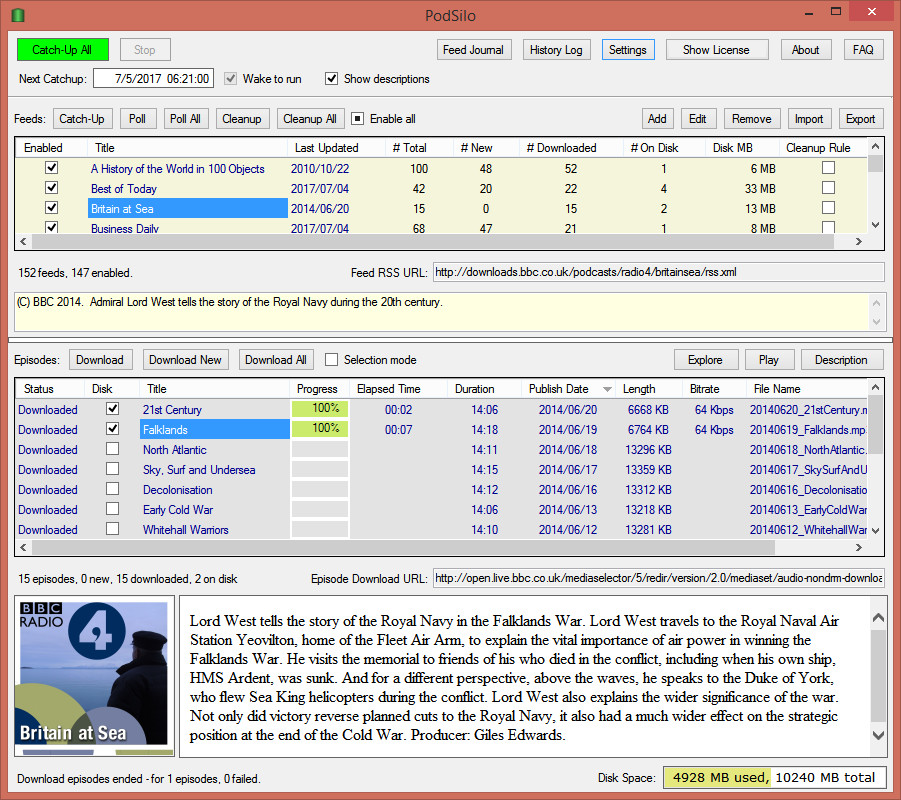The height and width of the screenshot is (800, 901).
Task: Click the episodes list down scroll arrow
Action: coord(875,530)
